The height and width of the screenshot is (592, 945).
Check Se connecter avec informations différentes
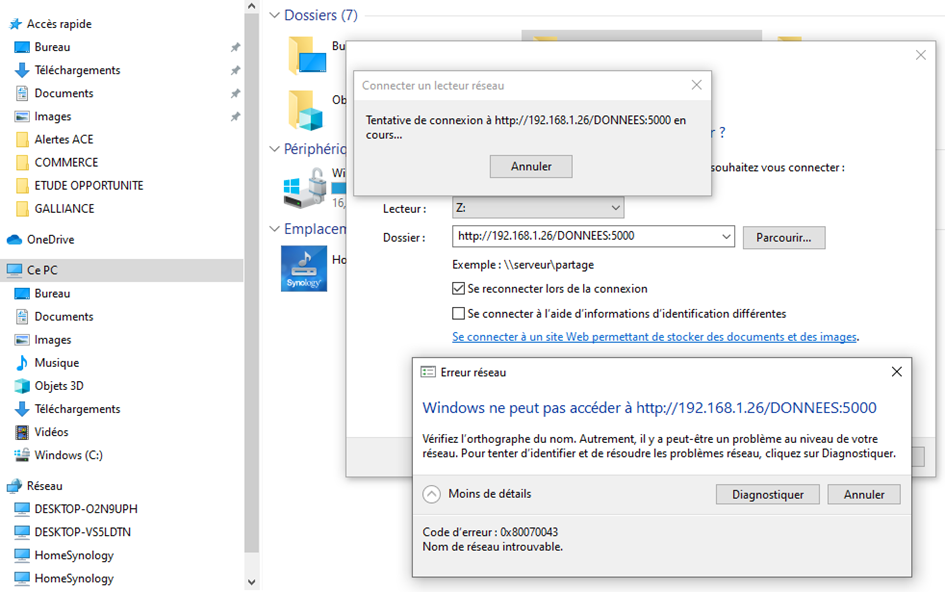click(x=459, y=313)
